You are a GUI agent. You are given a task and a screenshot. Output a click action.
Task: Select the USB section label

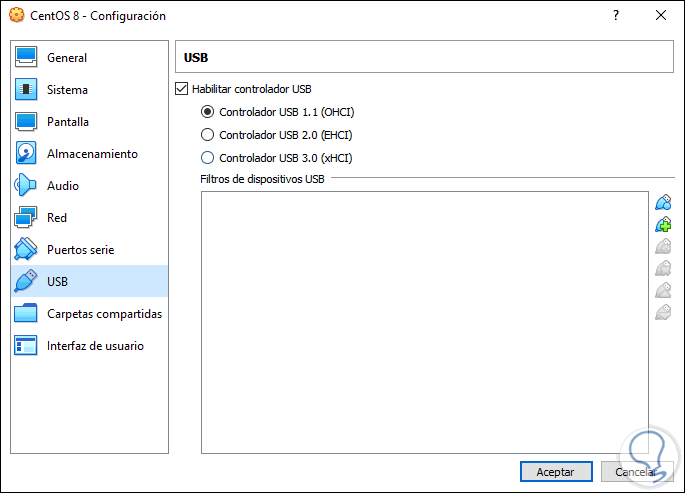(x=56, y=282)
